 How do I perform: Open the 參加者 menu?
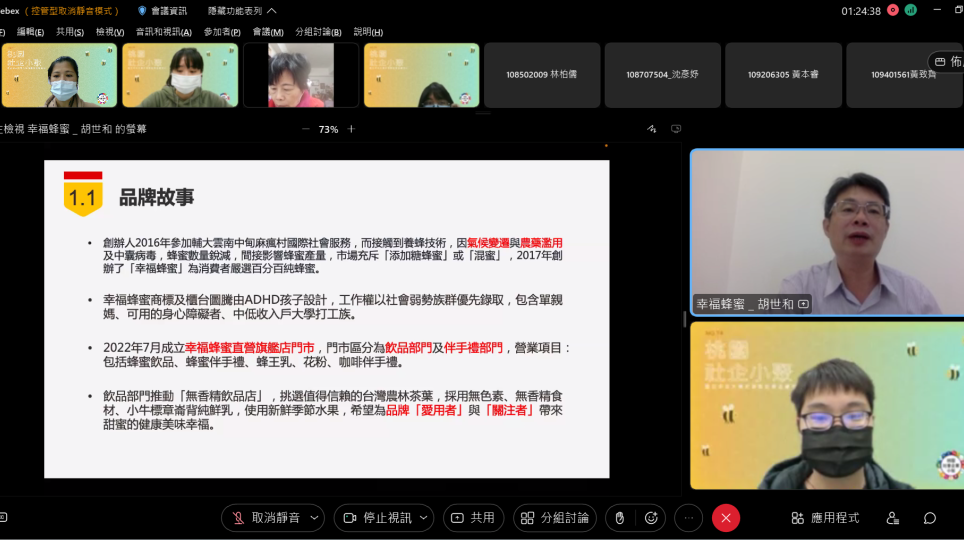click(x=222, y=32)
